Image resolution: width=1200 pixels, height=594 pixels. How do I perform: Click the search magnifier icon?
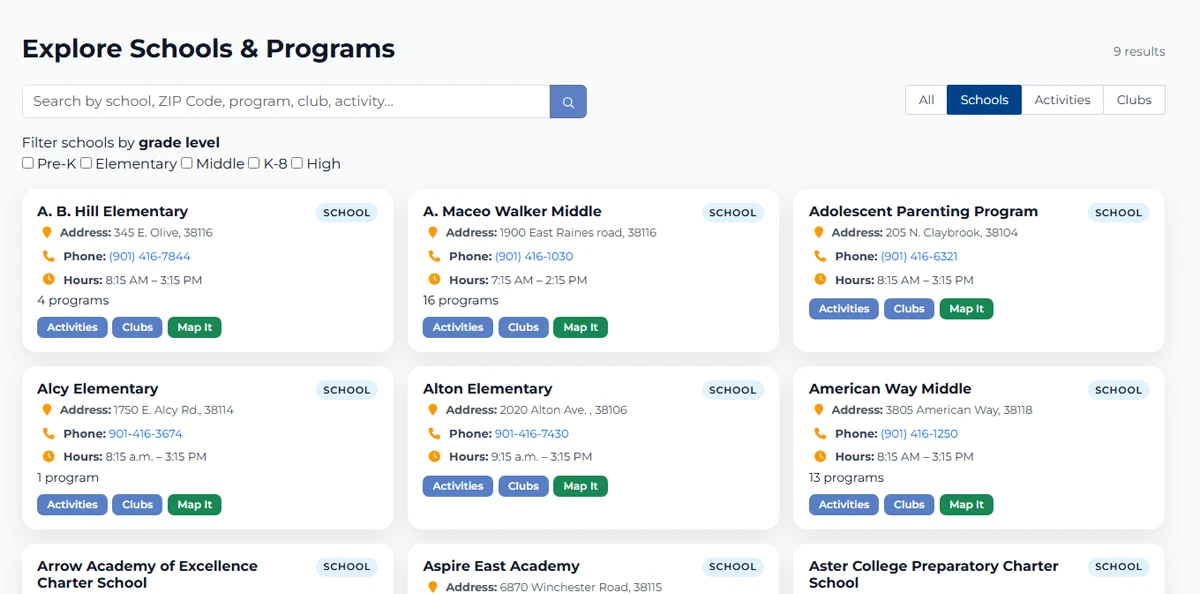tap(567, 101)
